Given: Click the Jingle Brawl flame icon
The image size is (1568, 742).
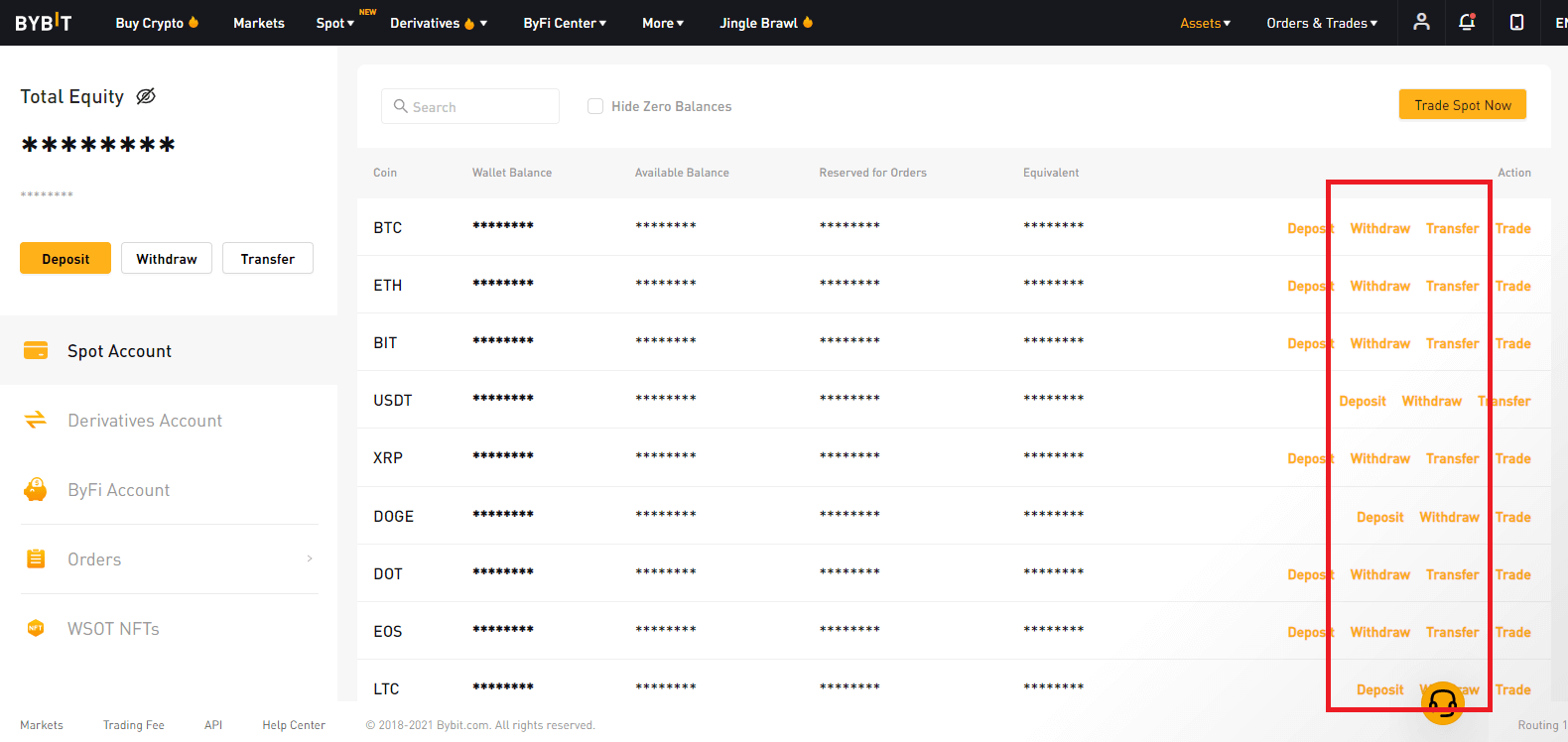Looking at the screenshot, I should pos(808,22).
